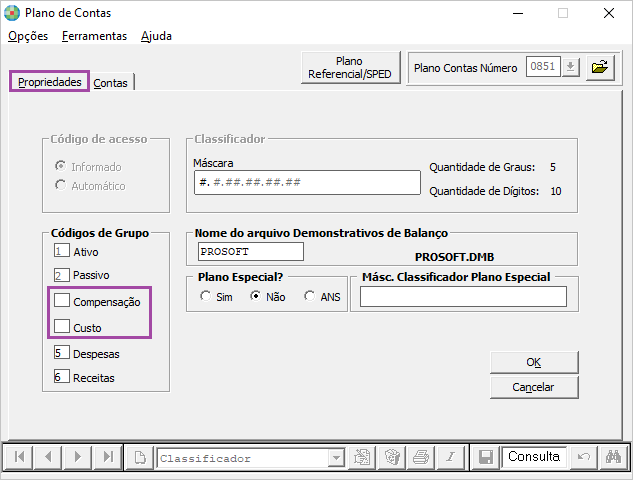Click the PROSOFT file name field
The width and height of the screenshot is (633, 480).
click(251, 252)
